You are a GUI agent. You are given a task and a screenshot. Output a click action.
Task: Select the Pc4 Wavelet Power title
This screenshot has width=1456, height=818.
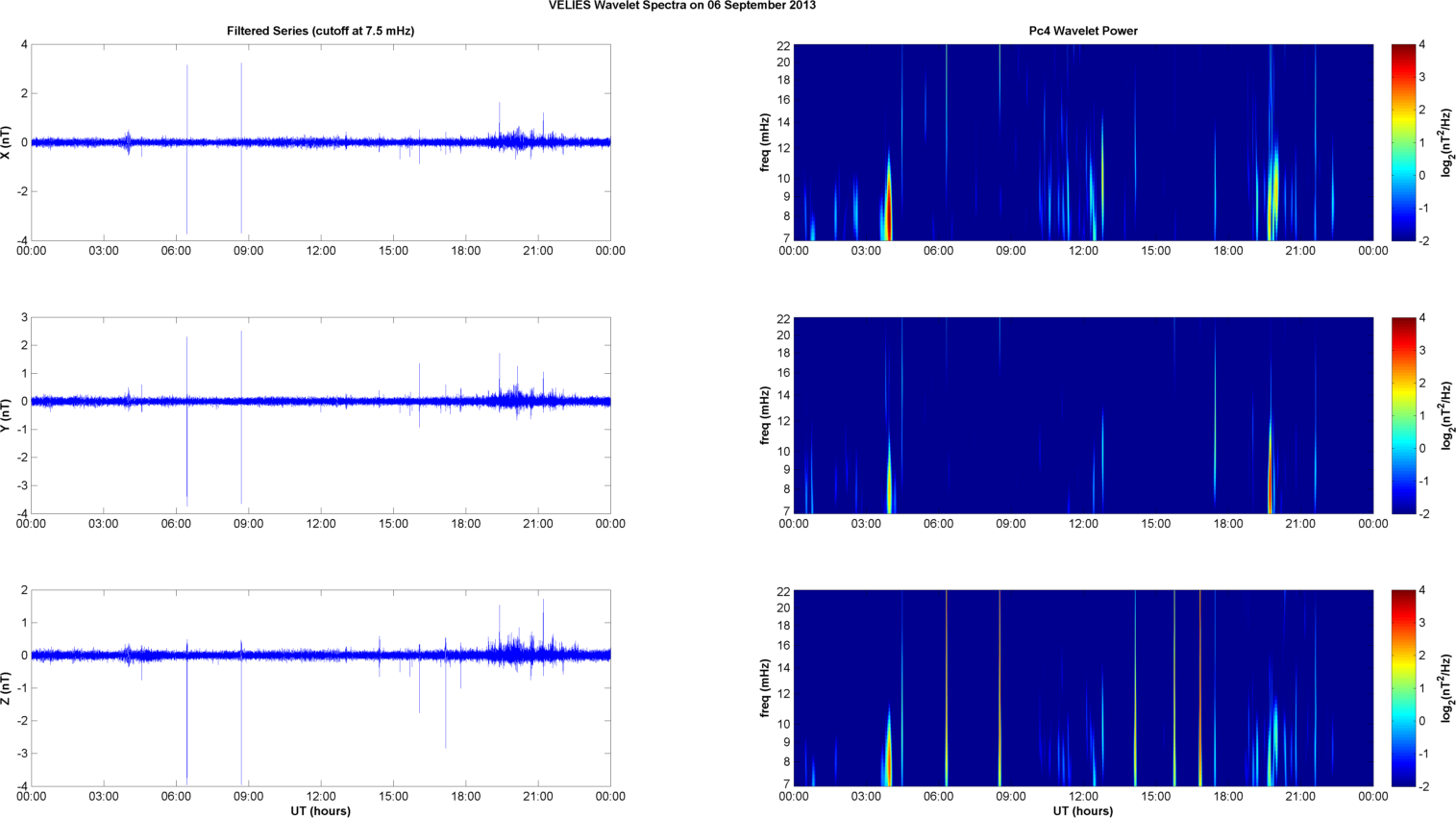pos(1082,31)
